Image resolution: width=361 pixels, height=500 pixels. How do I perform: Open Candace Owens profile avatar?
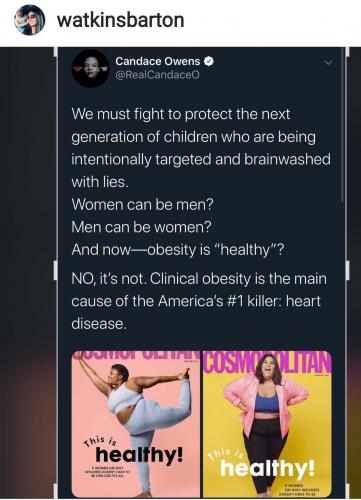point(90,68)
